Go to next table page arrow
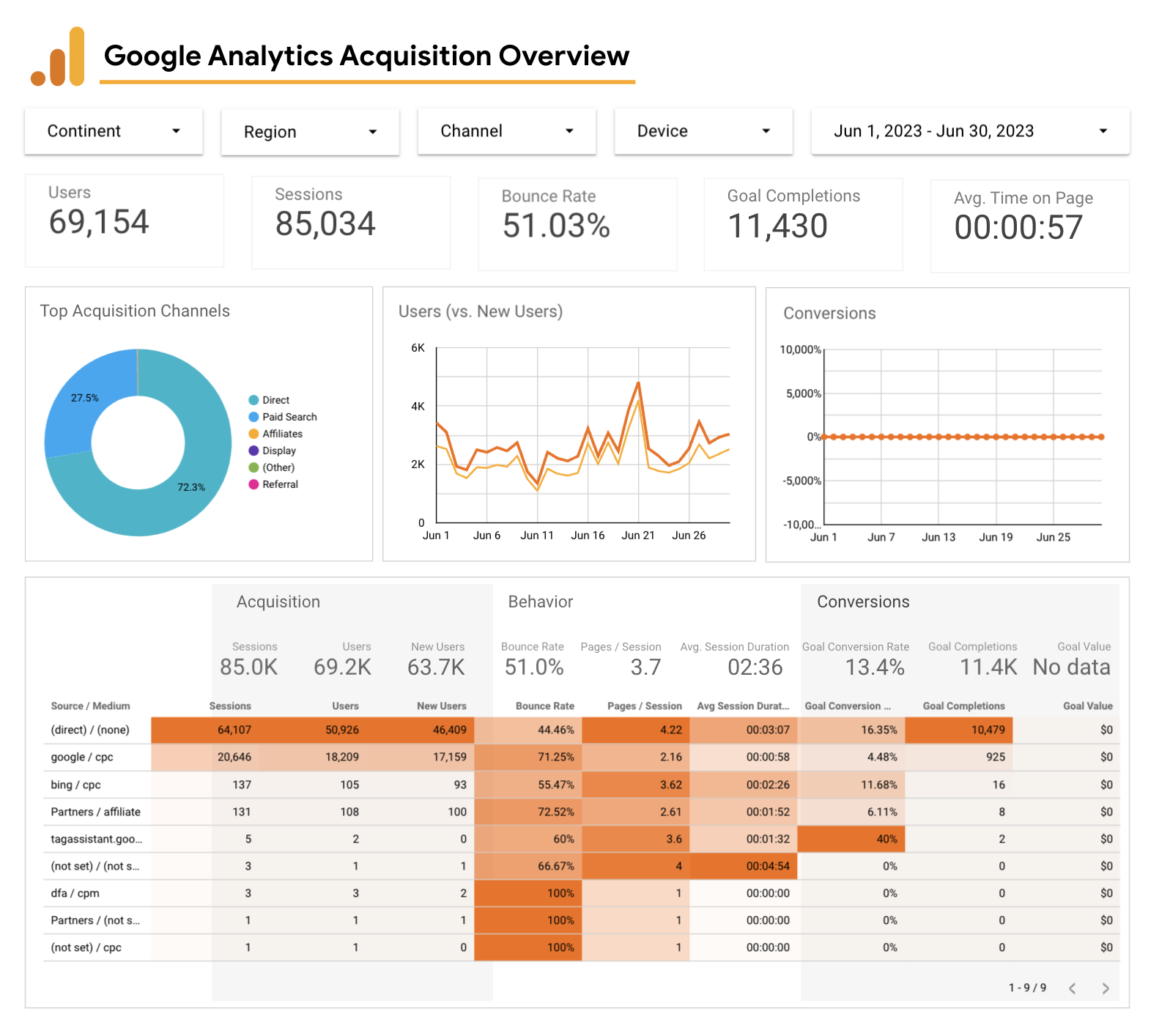Image resolution: width=1159 pixels, height=1036 pixels. point(1106,988)
